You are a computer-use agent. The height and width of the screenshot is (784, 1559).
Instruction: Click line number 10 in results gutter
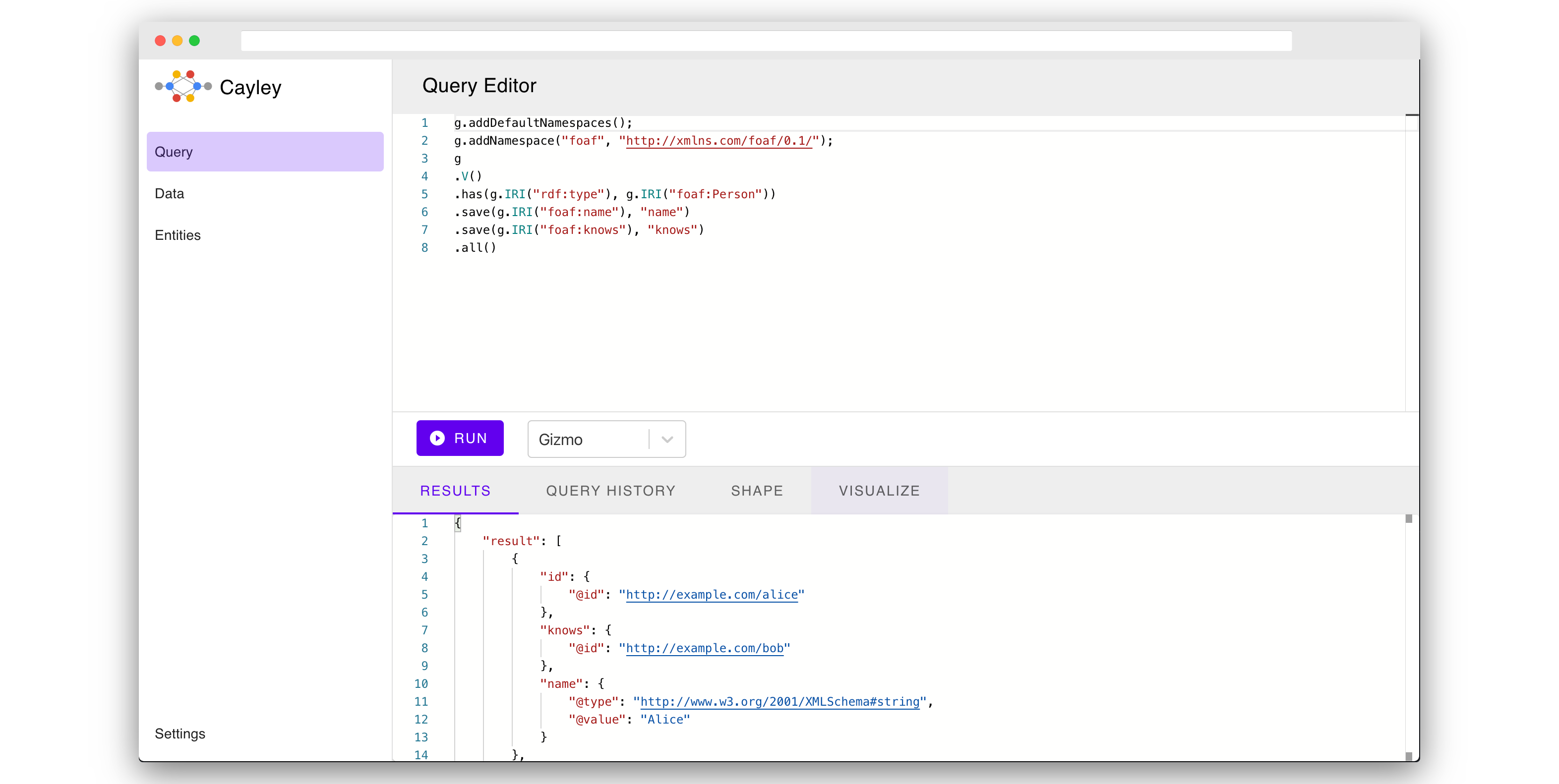tap(421, 684)
